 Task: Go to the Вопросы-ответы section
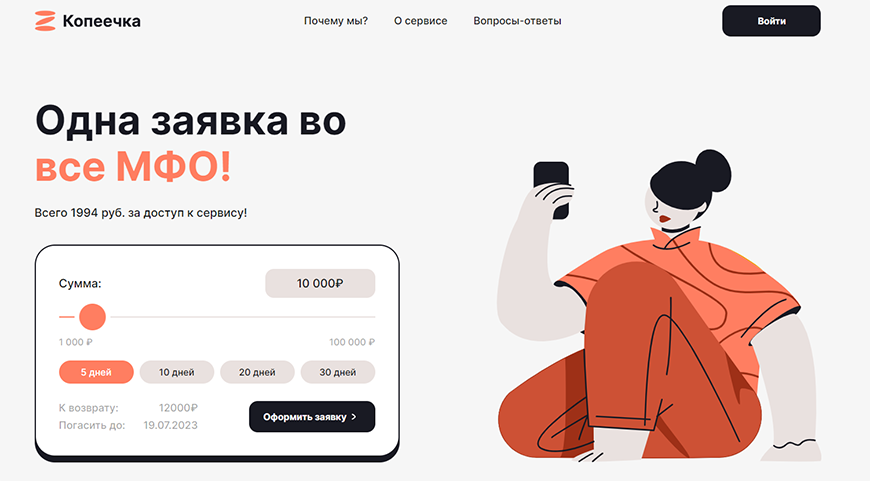(517, 21)
